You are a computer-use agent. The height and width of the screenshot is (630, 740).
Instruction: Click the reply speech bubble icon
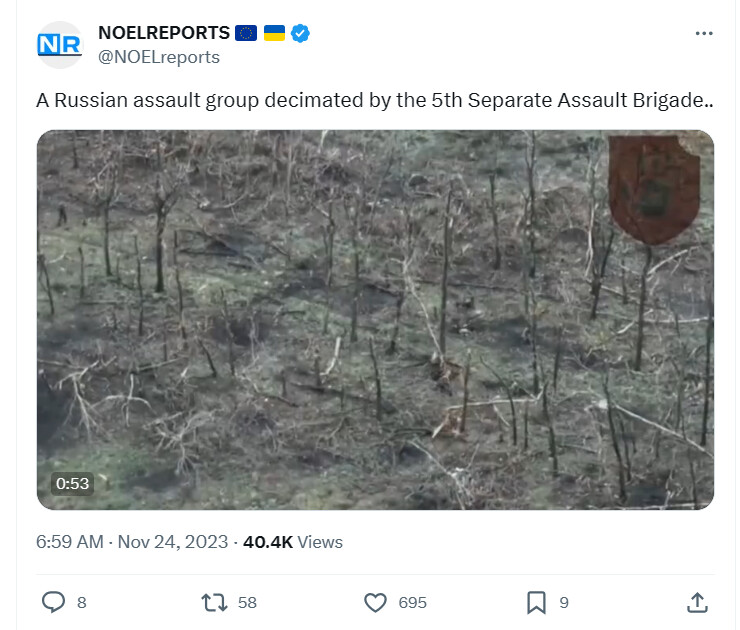point(53,602)
